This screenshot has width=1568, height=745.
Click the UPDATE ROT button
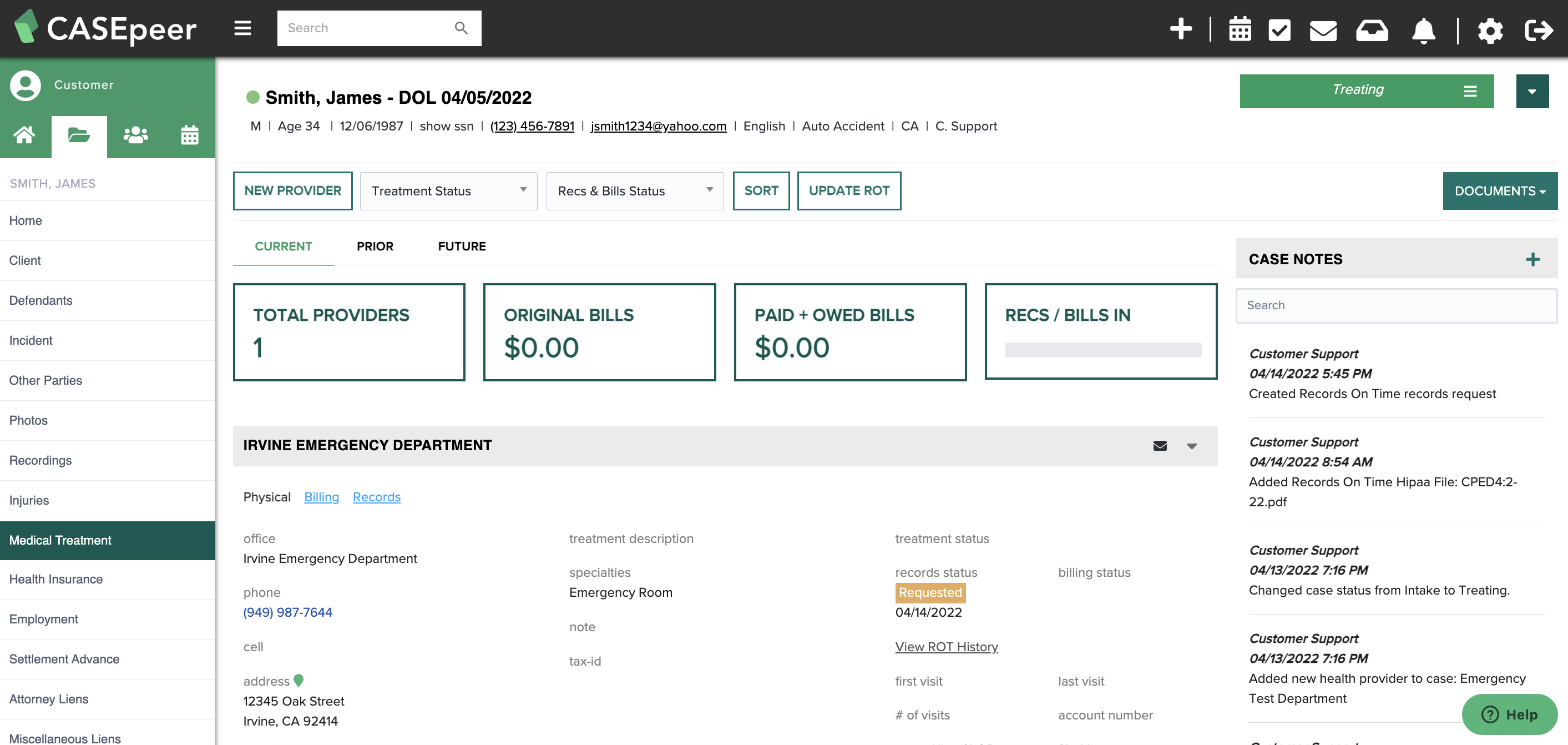[x=848, y=192]
